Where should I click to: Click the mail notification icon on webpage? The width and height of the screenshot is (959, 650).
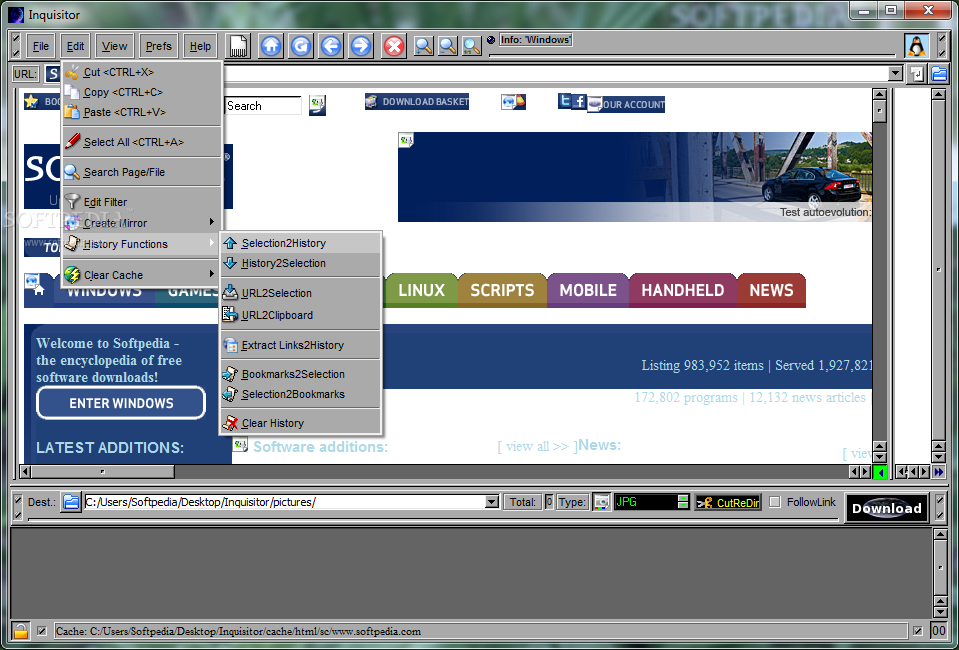tap(513, 102)
